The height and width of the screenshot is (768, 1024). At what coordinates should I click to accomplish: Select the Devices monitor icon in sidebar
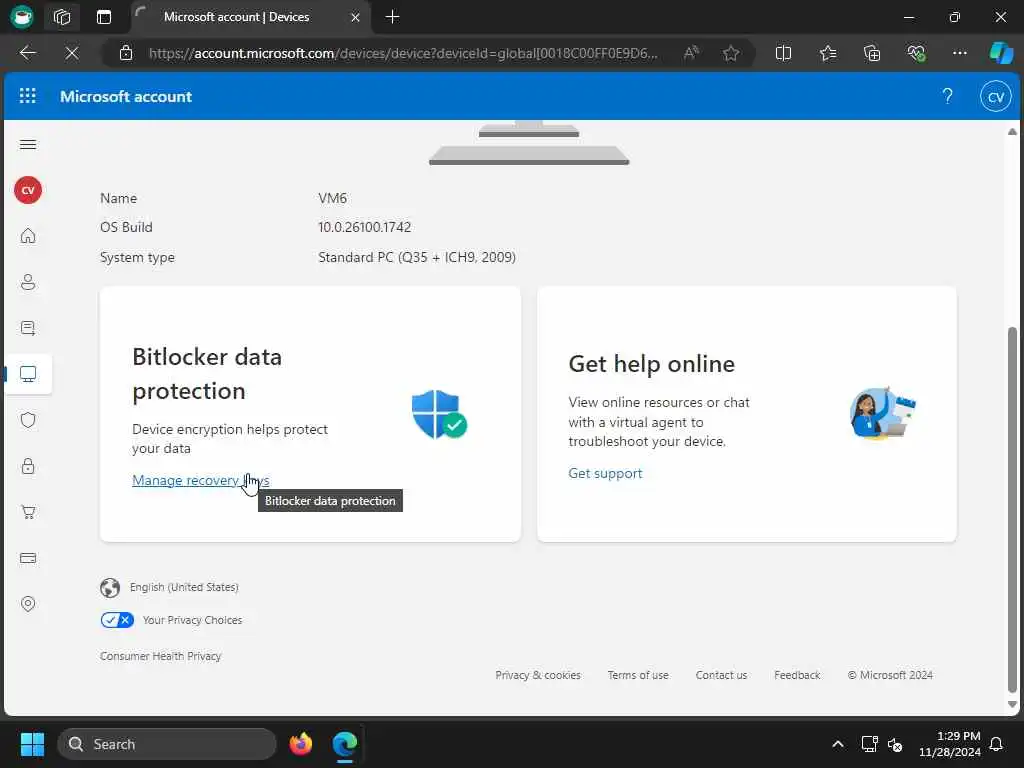28,374
